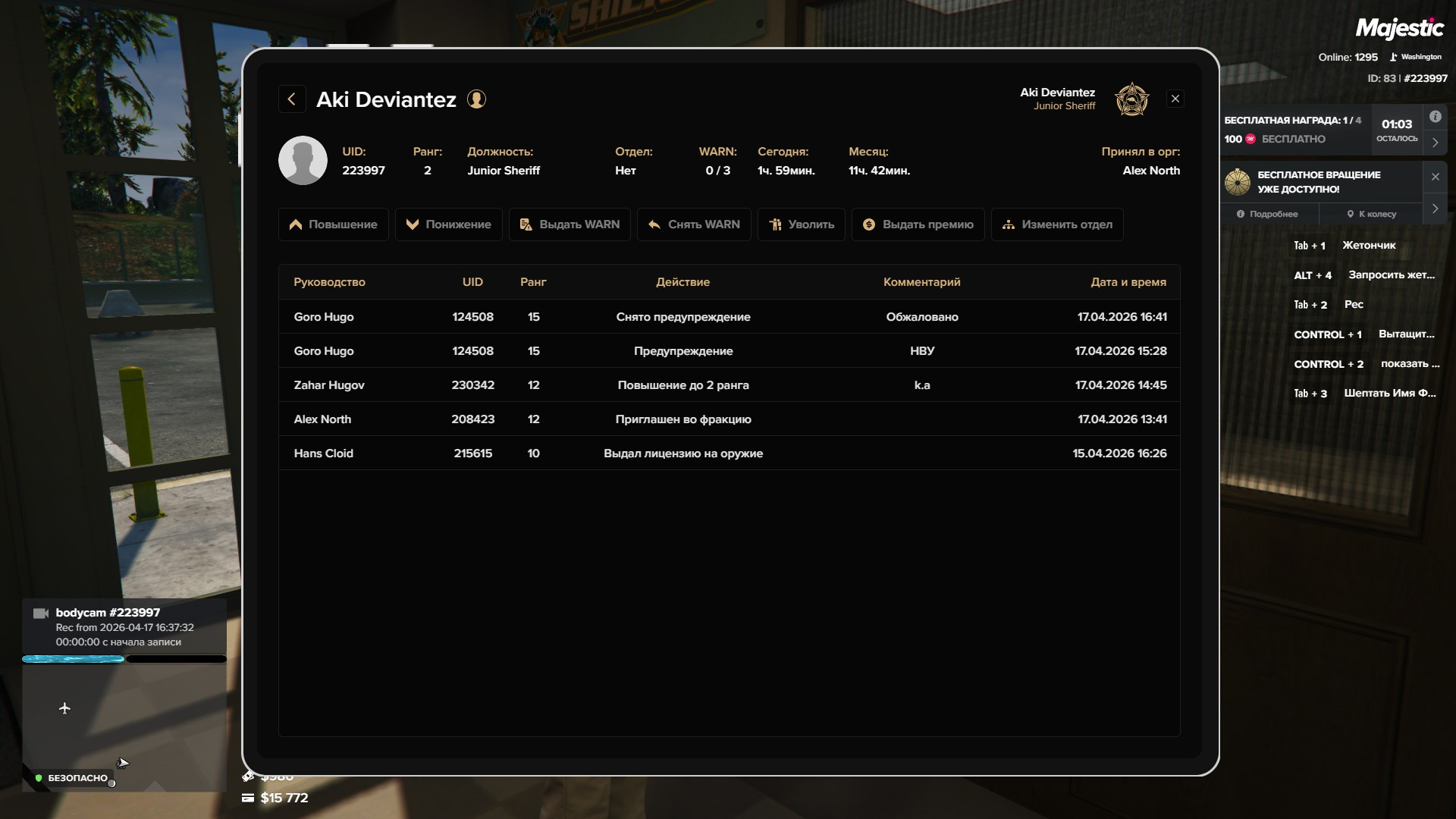Open Изменить отдел department change
1456x819 pixels.
pyautogui.click(x=1057, y=224)
